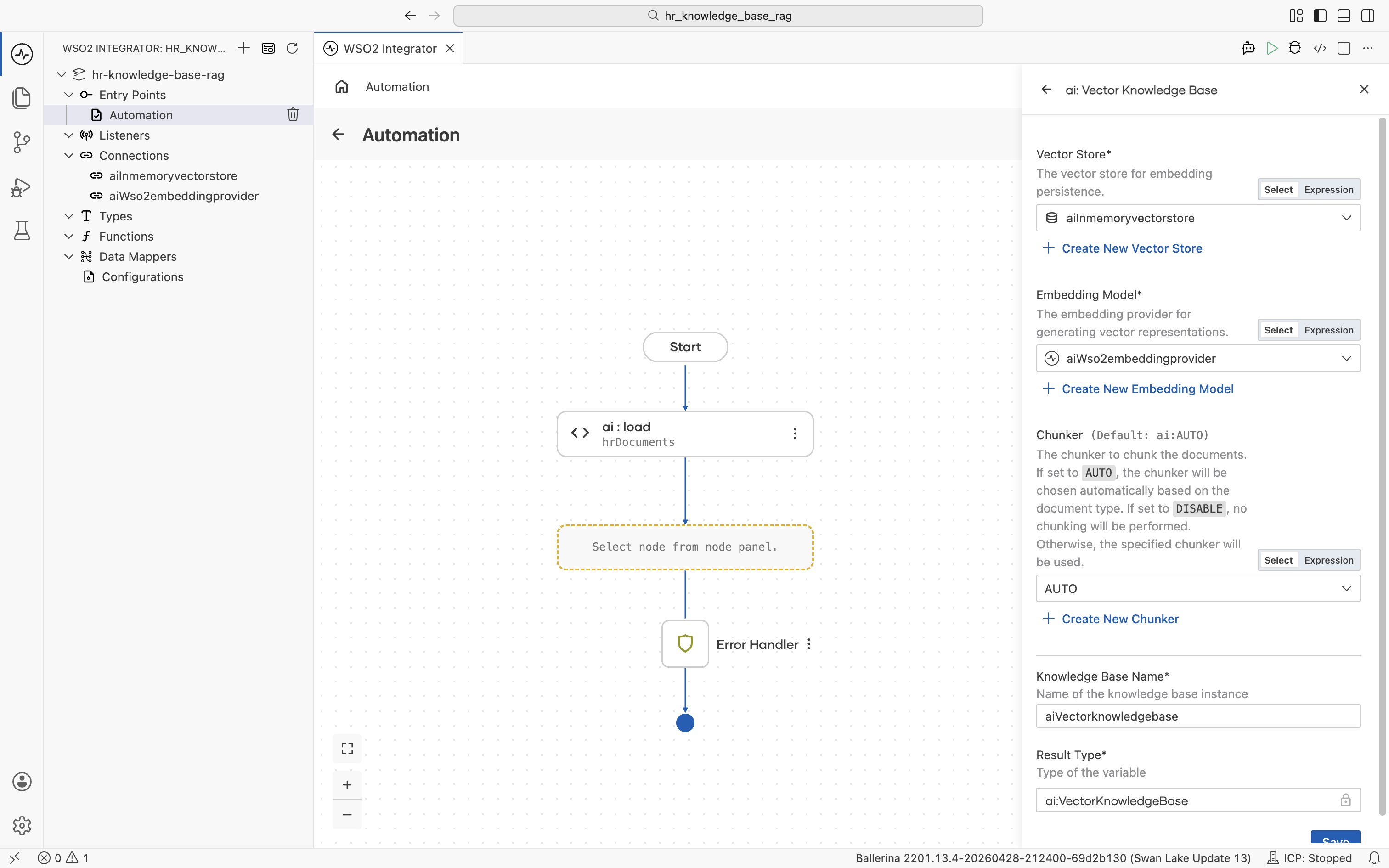Switch Chunker to Expression mode
1389x868 pixels.
pyautogui.click(x=1329, y=560)
